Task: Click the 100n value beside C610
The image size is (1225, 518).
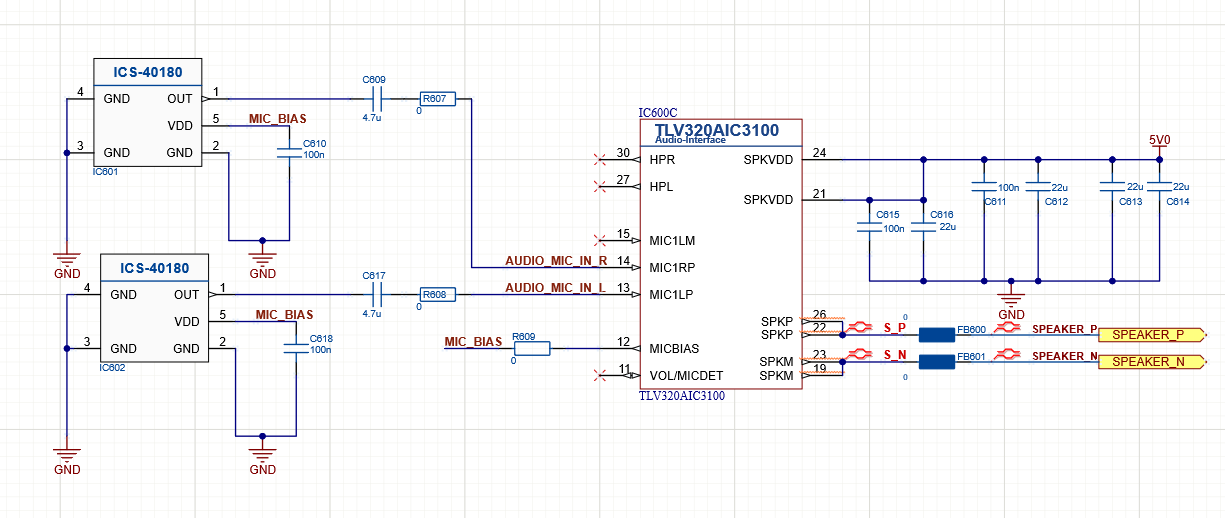Action: tap(314, 155)
